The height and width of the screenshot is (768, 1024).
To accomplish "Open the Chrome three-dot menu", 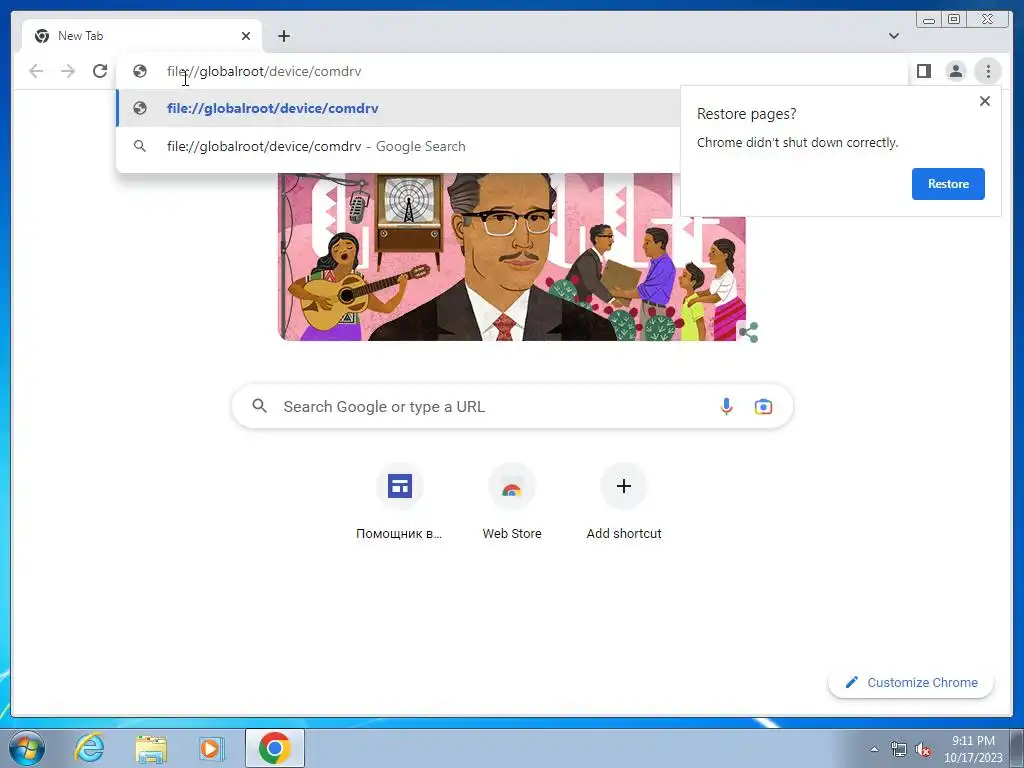I will (x=988, y=71).
